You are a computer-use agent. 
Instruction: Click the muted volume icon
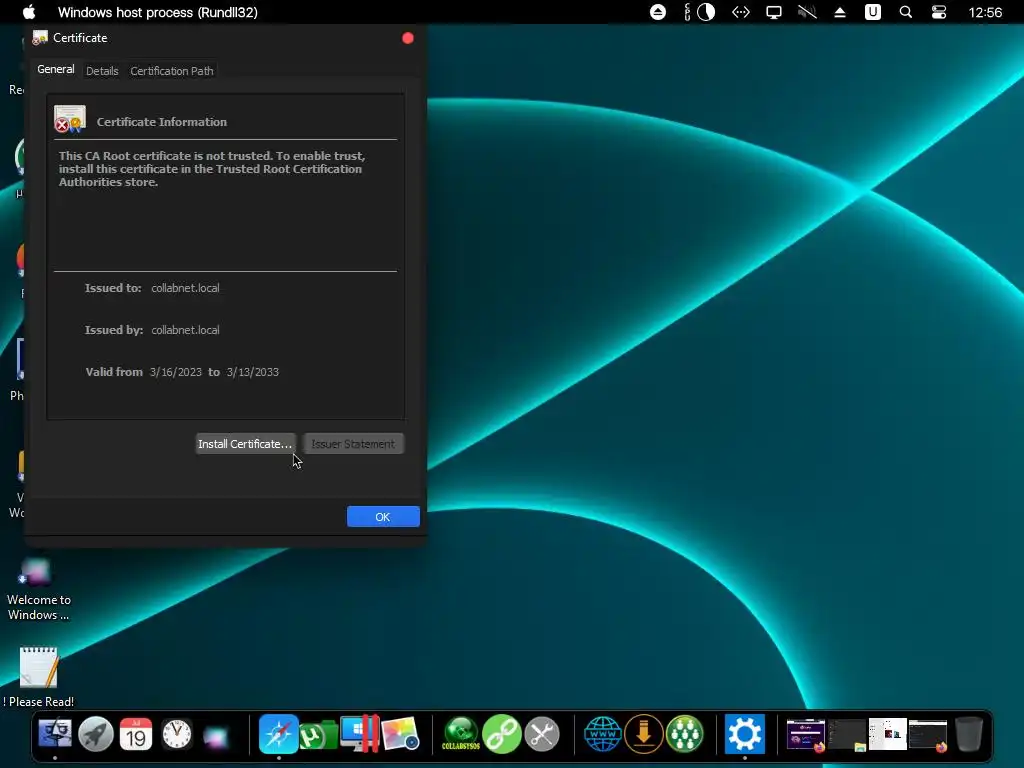pos(807,12)
